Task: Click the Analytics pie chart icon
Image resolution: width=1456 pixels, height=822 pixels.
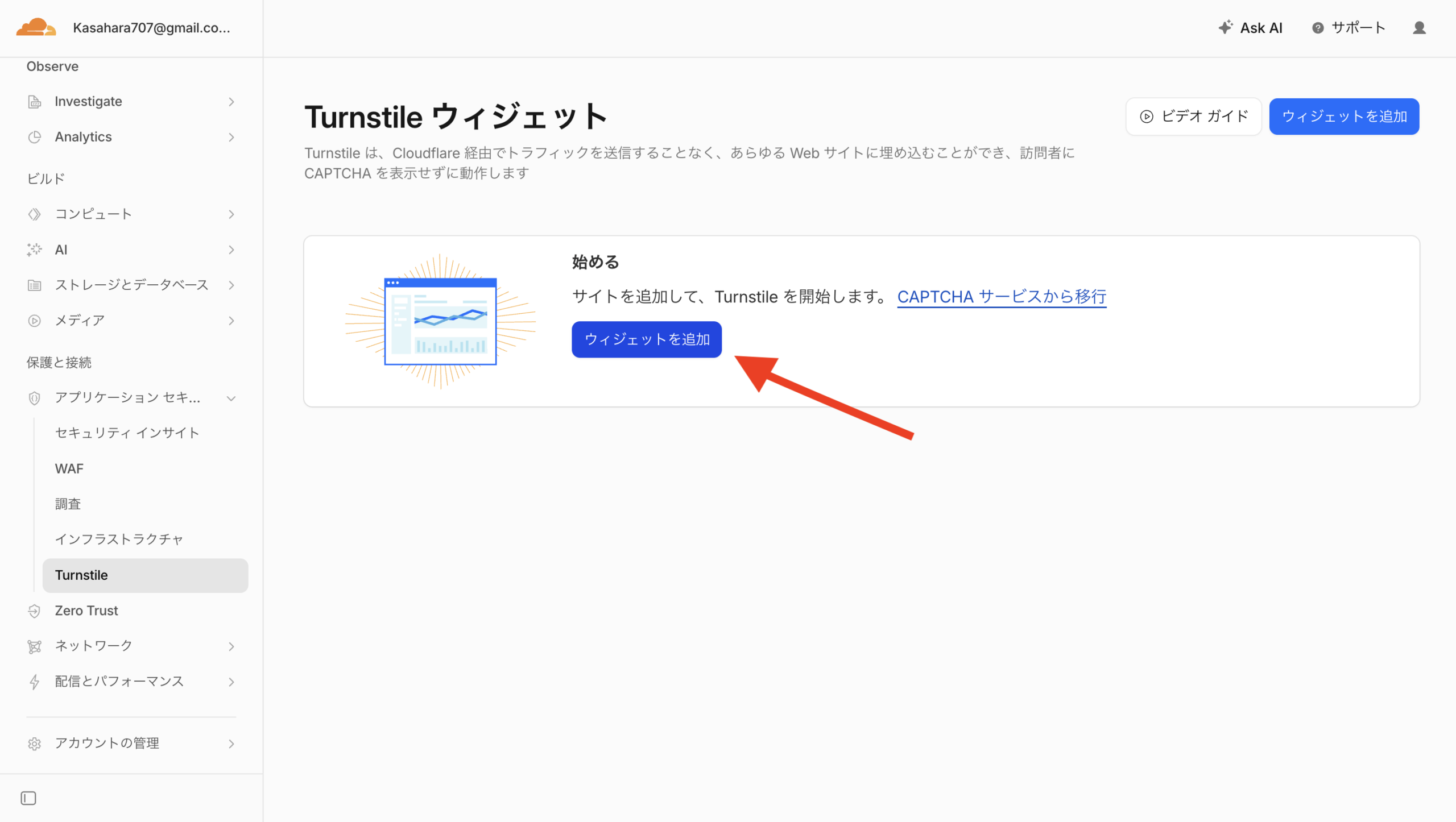Action: point(35,137)
